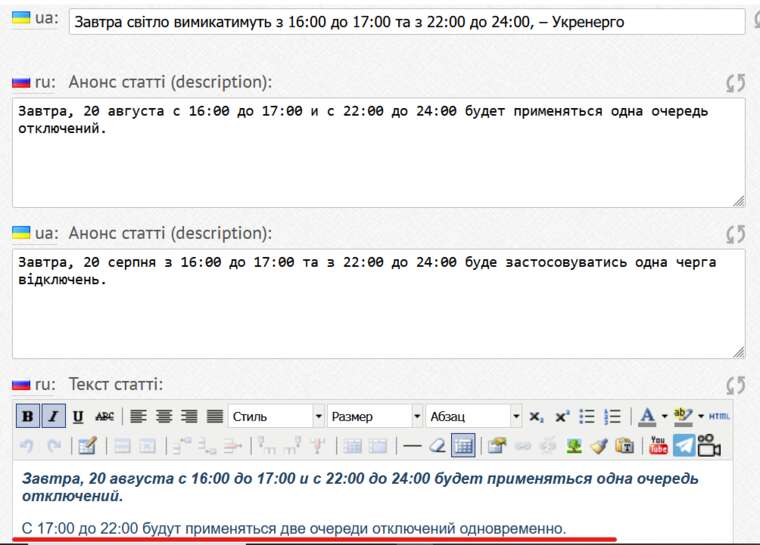
Task: Click refresh arrows beside ru Текст статті
Action: coord(736,385)
